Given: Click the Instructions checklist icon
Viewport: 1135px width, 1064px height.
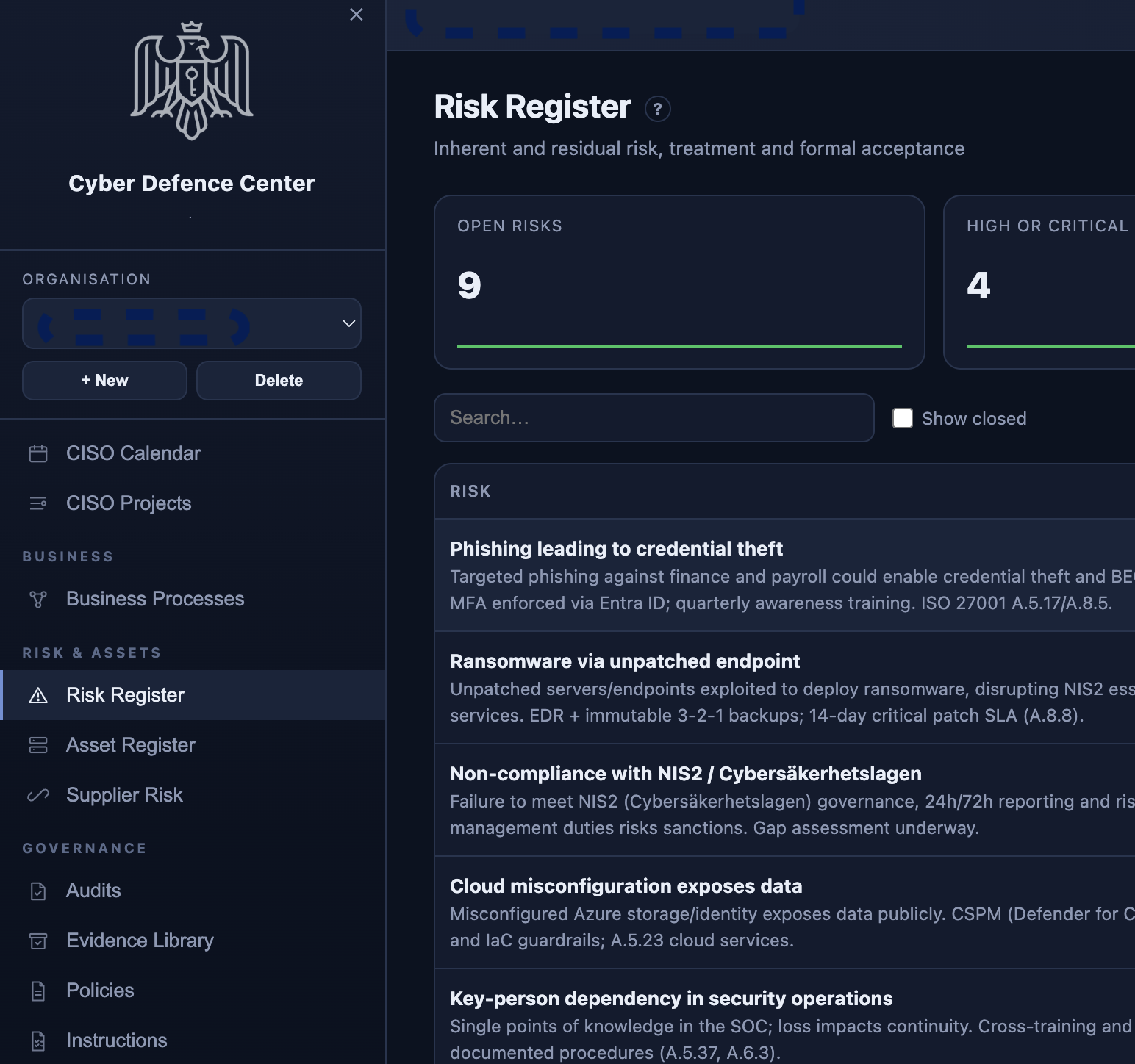Looking at the screenshot, I should [x=38, y=1040].
